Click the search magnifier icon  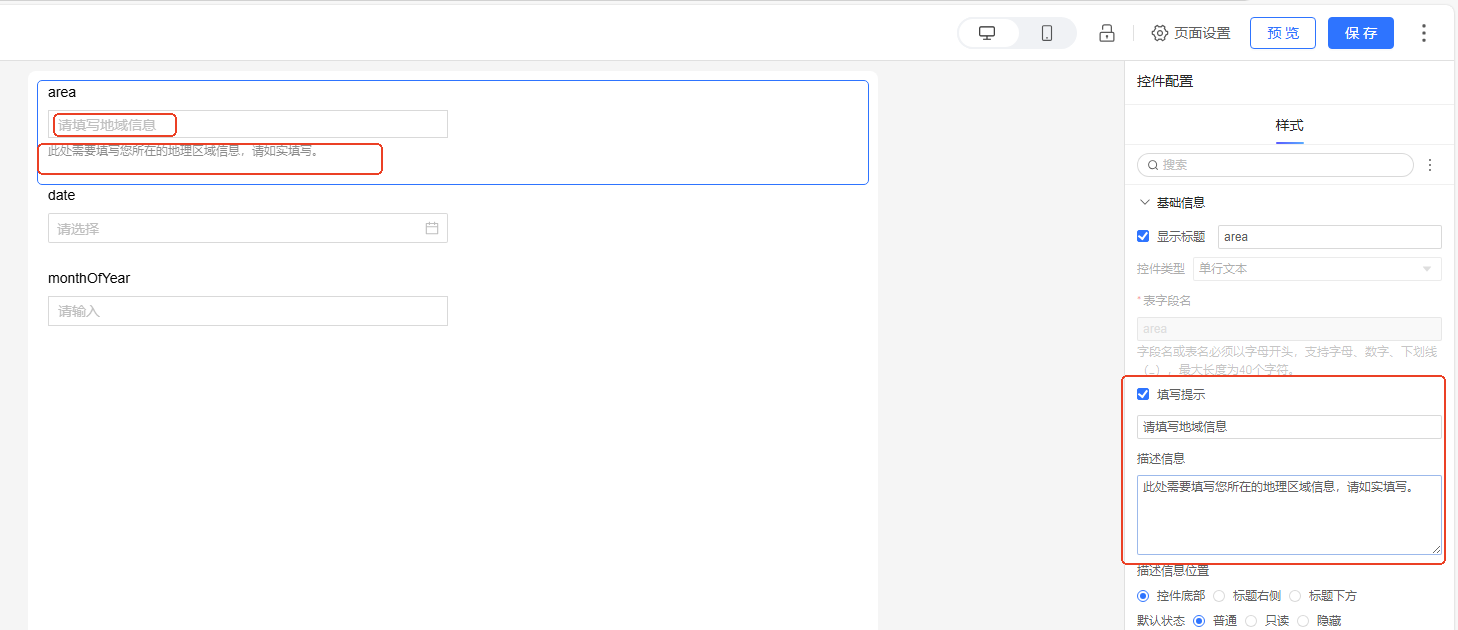[1153, 165]
